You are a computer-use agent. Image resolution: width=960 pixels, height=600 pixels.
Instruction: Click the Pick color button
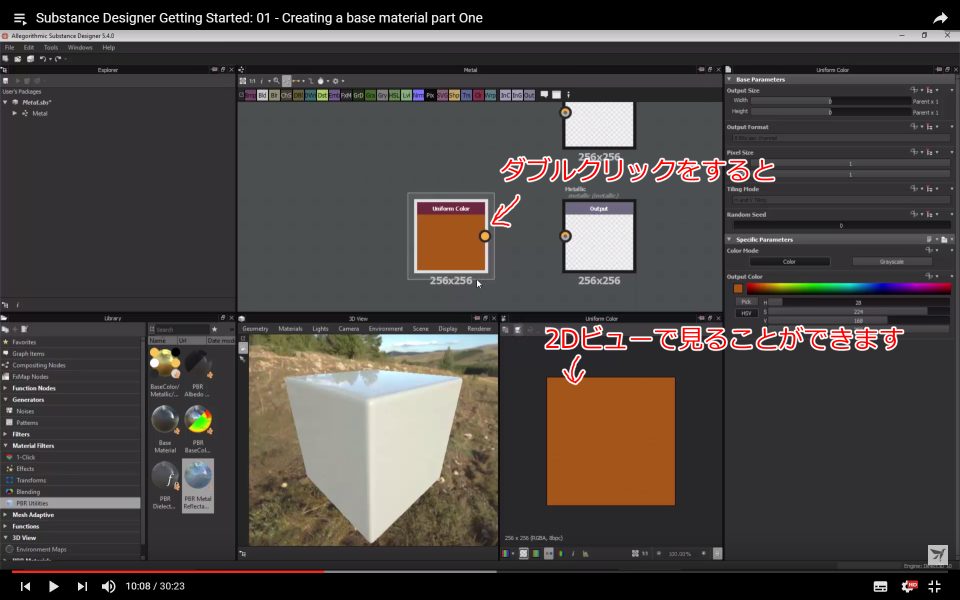(x=746, y=302)
